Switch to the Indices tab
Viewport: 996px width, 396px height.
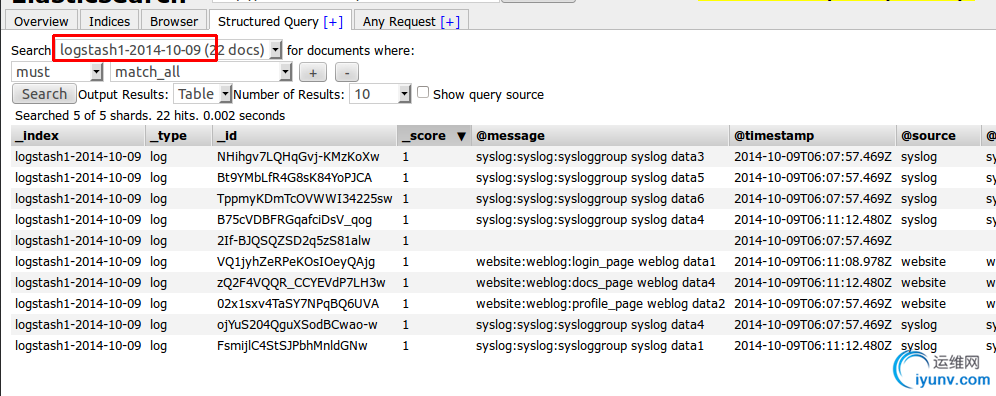pyautogui.click(x=109, y=22)
